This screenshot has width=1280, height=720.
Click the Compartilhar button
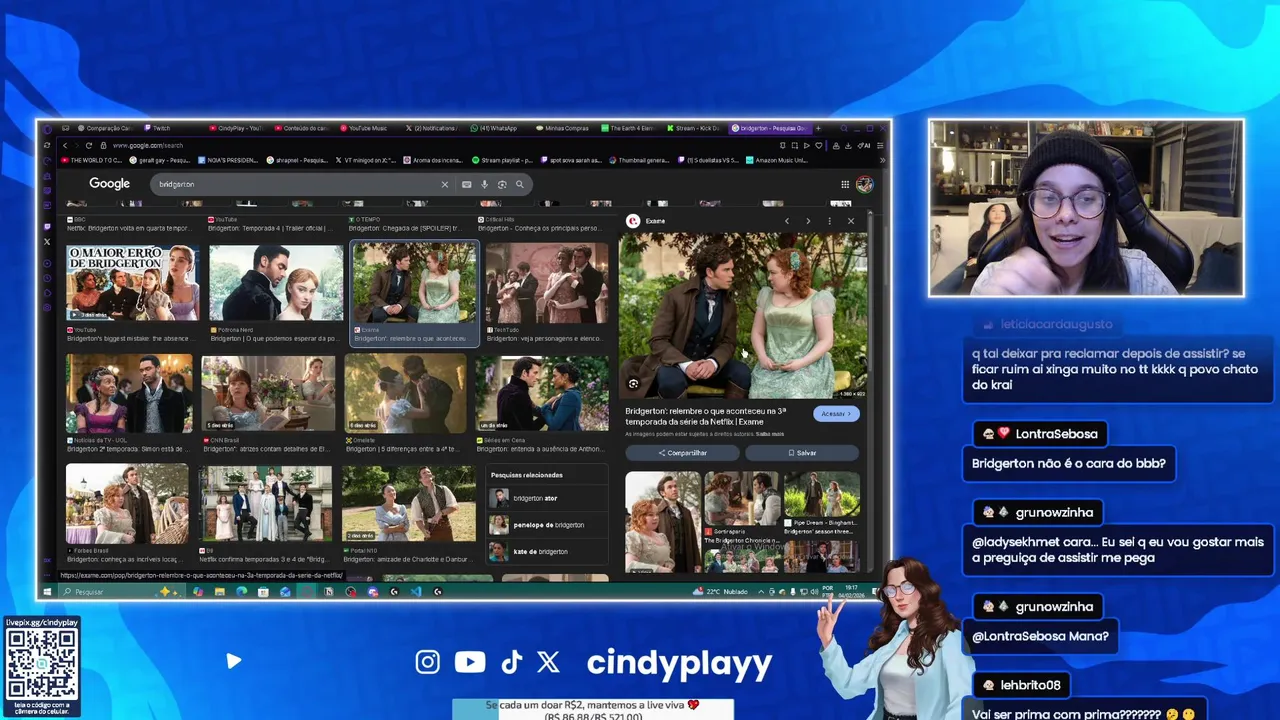tap(682, 453)
